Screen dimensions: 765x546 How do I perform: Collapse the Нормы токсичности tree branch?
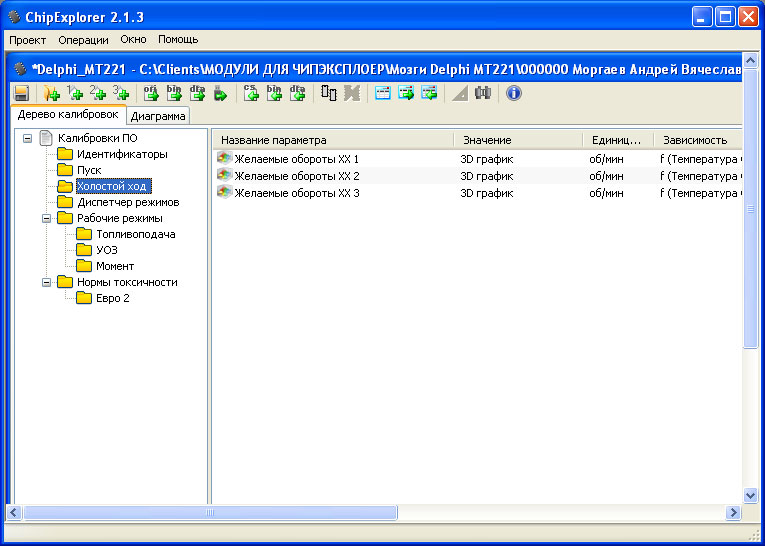[47, 282]
